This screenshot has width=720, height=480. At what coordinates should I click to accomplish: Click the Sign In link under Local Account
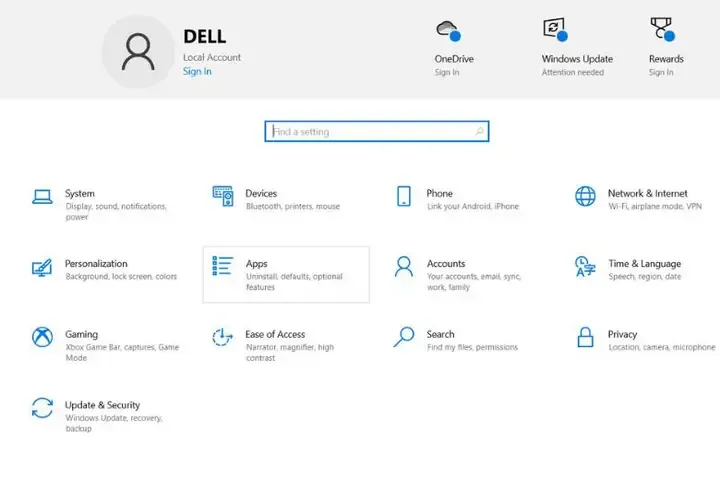(197, 72)
